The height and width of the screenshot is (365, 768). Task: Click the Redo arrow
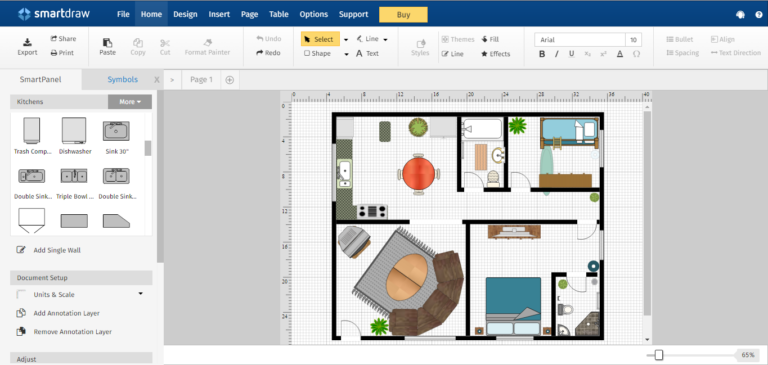(260, 53)
